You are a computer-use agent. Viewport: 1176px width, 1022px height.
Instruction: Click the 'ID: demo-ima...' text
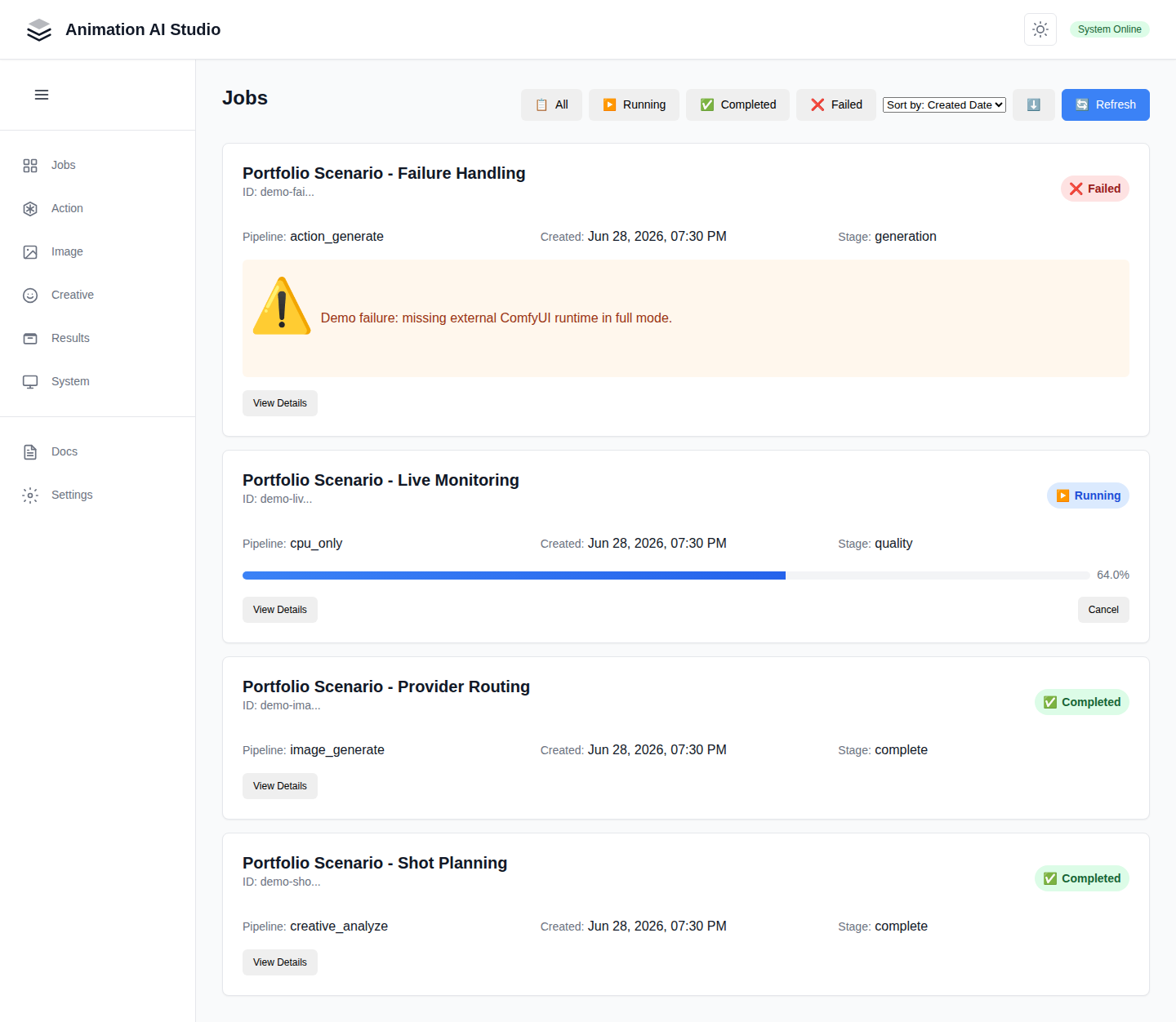[x=282, y=705]
